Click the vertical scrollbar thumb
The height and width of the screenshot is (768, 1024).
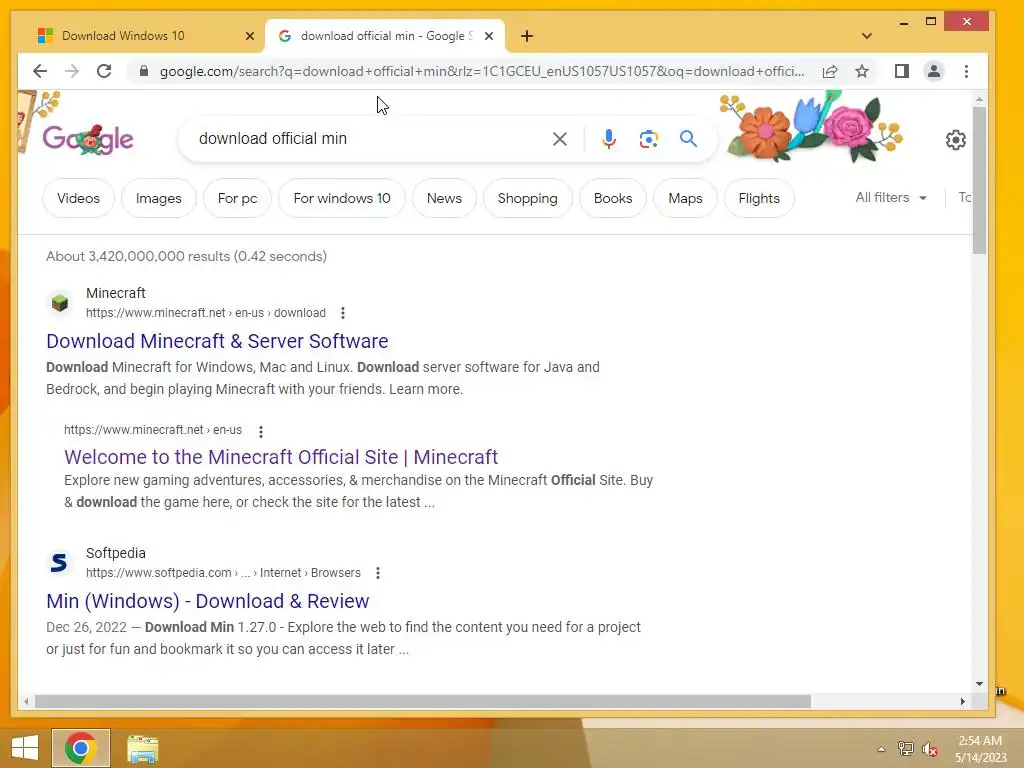[x=979, y=181]
